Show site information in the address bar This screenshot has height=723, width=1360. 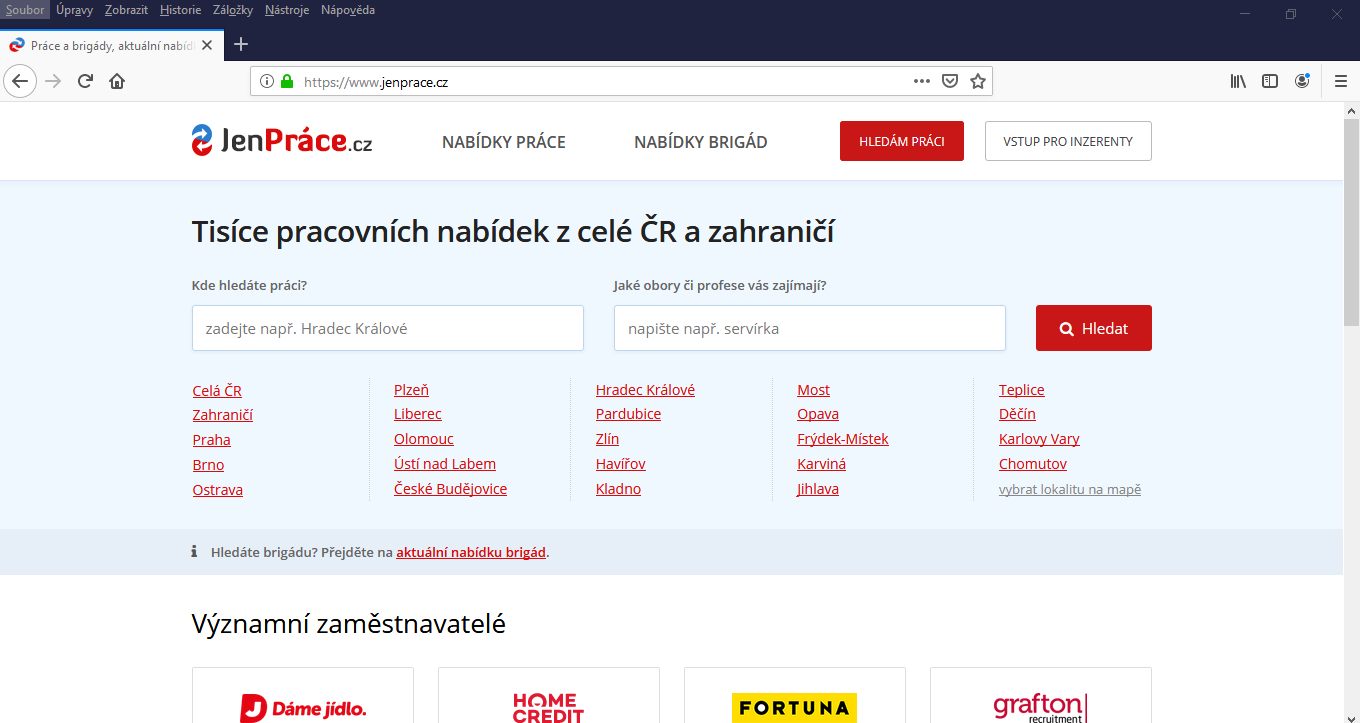267,81
